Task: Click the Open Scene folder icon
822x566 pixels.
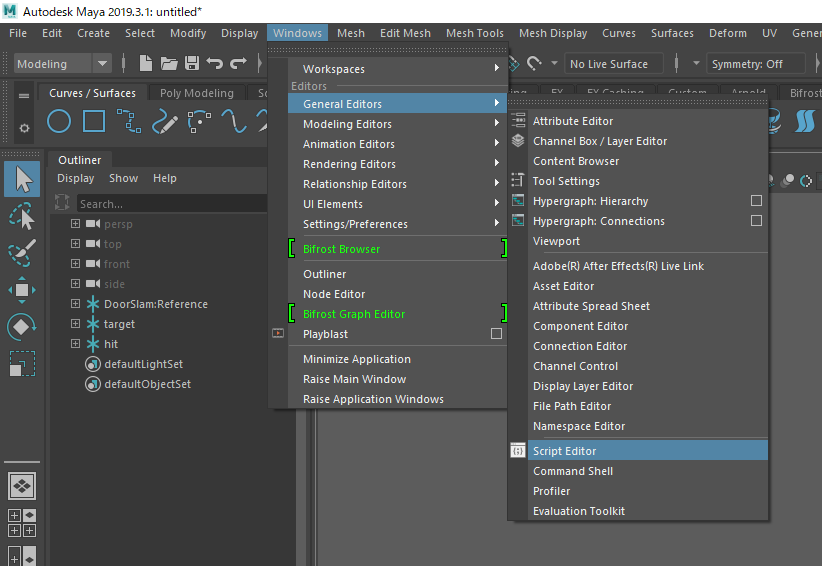Action: click(x=169, y=63)
